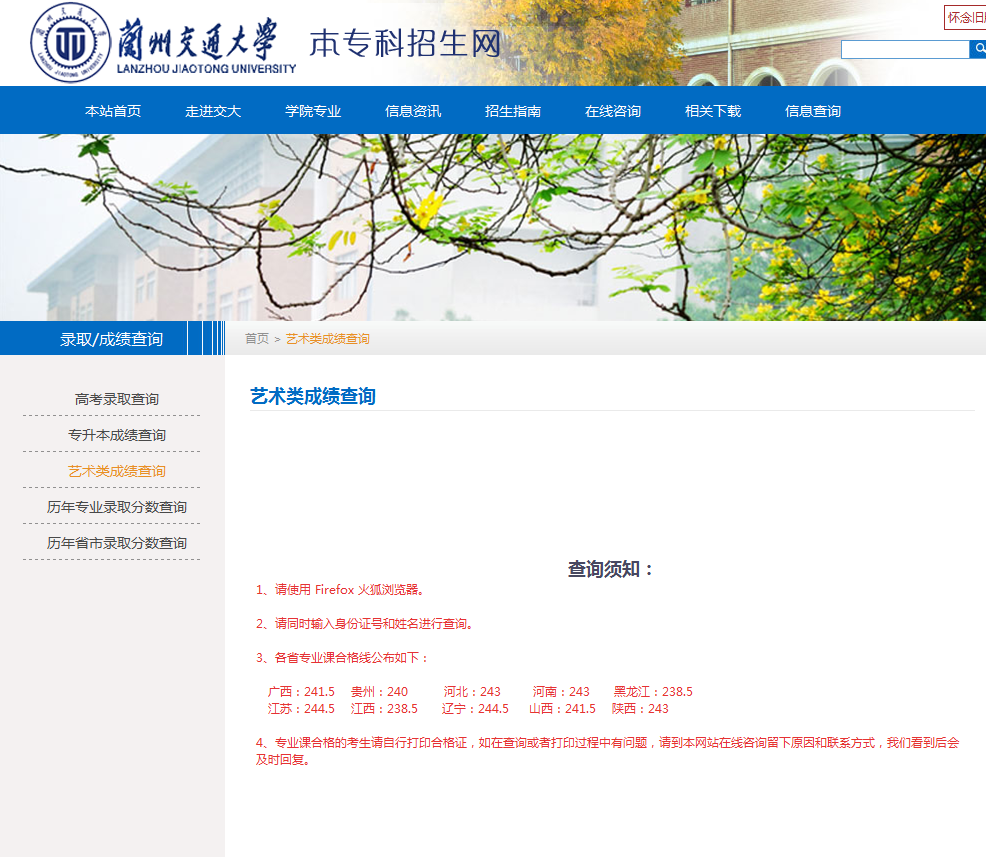The width and height of the screenshot is (986, 857).
Task: Click the 各省专业课合格线公布如下 line
Action: tap(343, 658)
